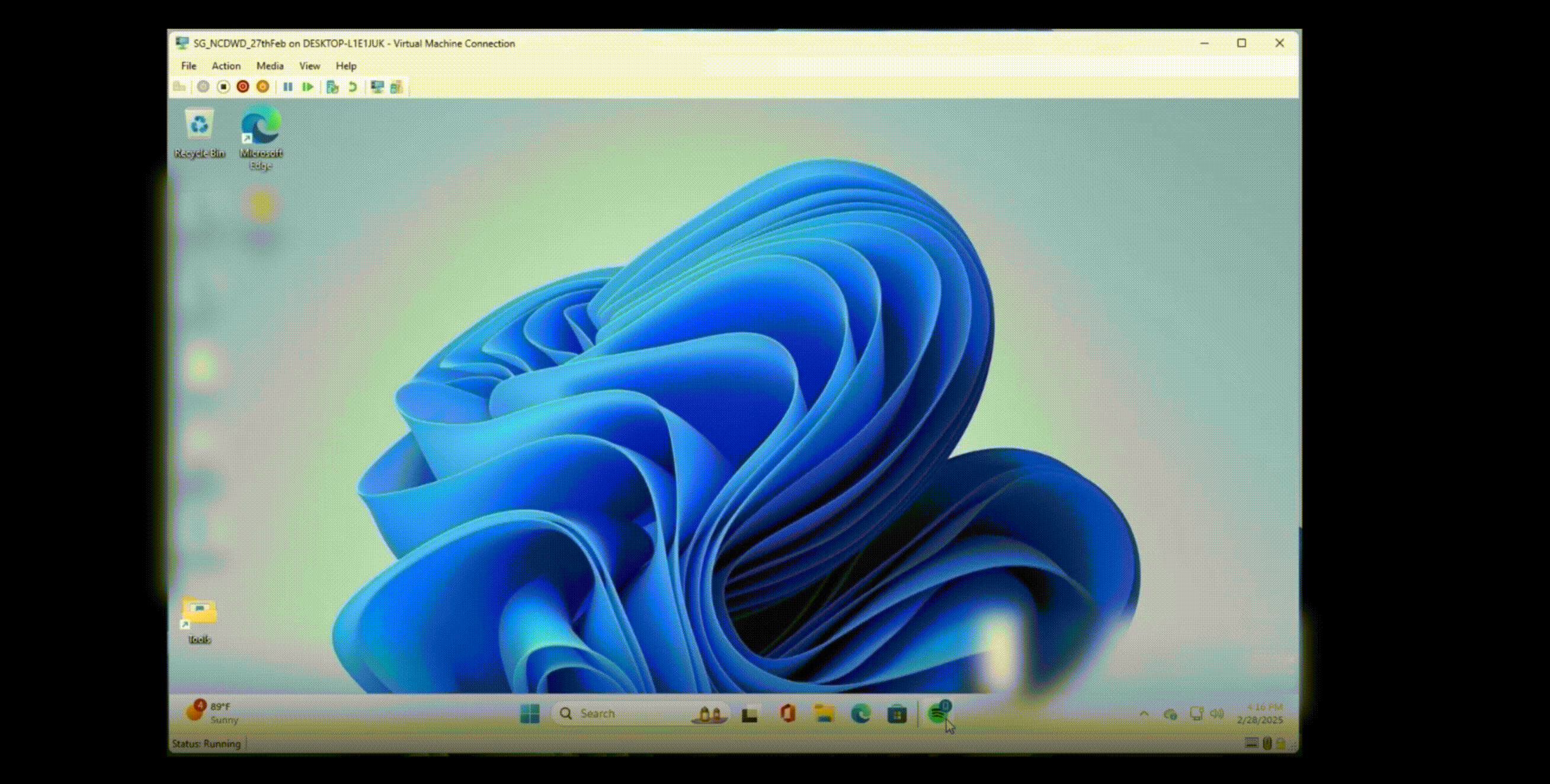Click the grey Start VM toolbar button
1550x784 pixels.
click(203, 86)
